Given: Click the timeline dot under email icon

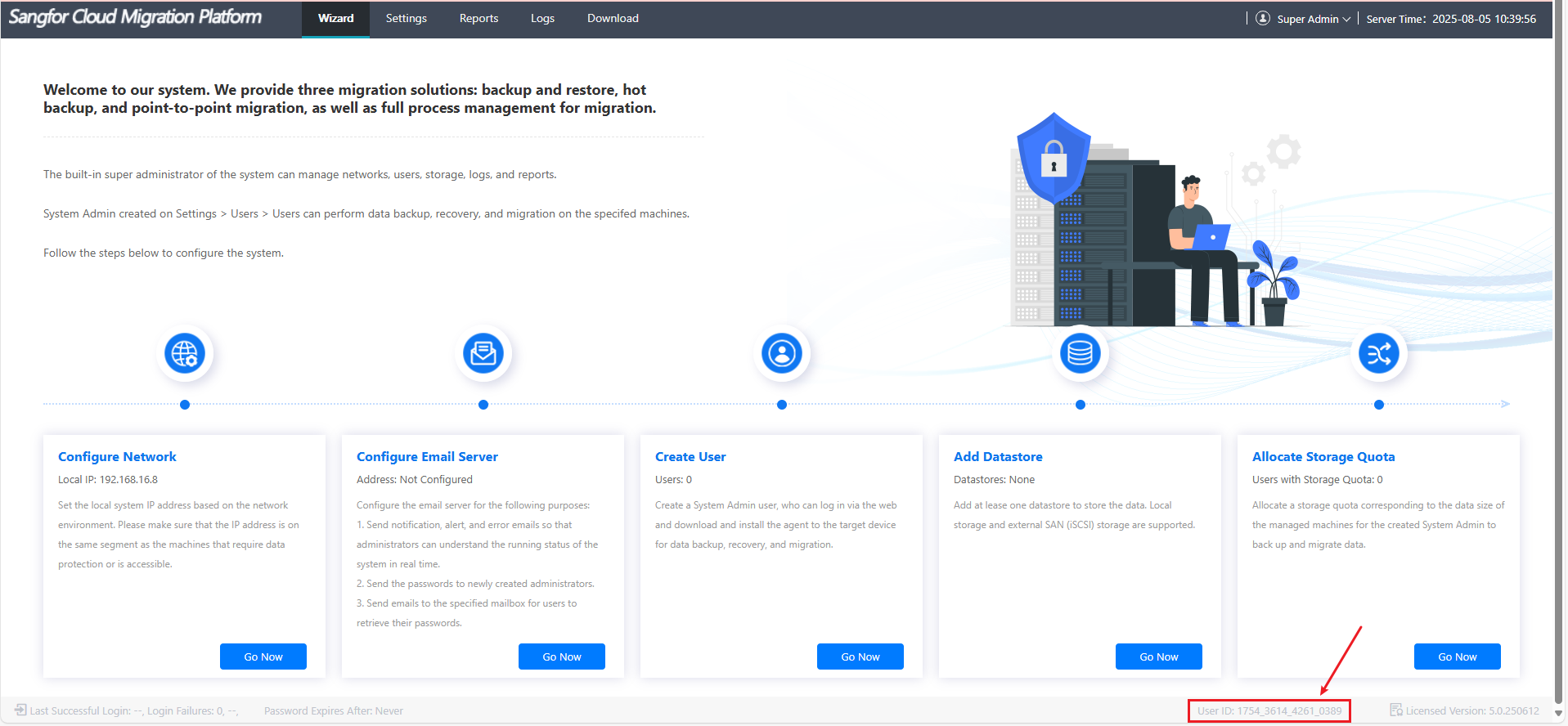Looking at the screenshot, I should [483, 405].
